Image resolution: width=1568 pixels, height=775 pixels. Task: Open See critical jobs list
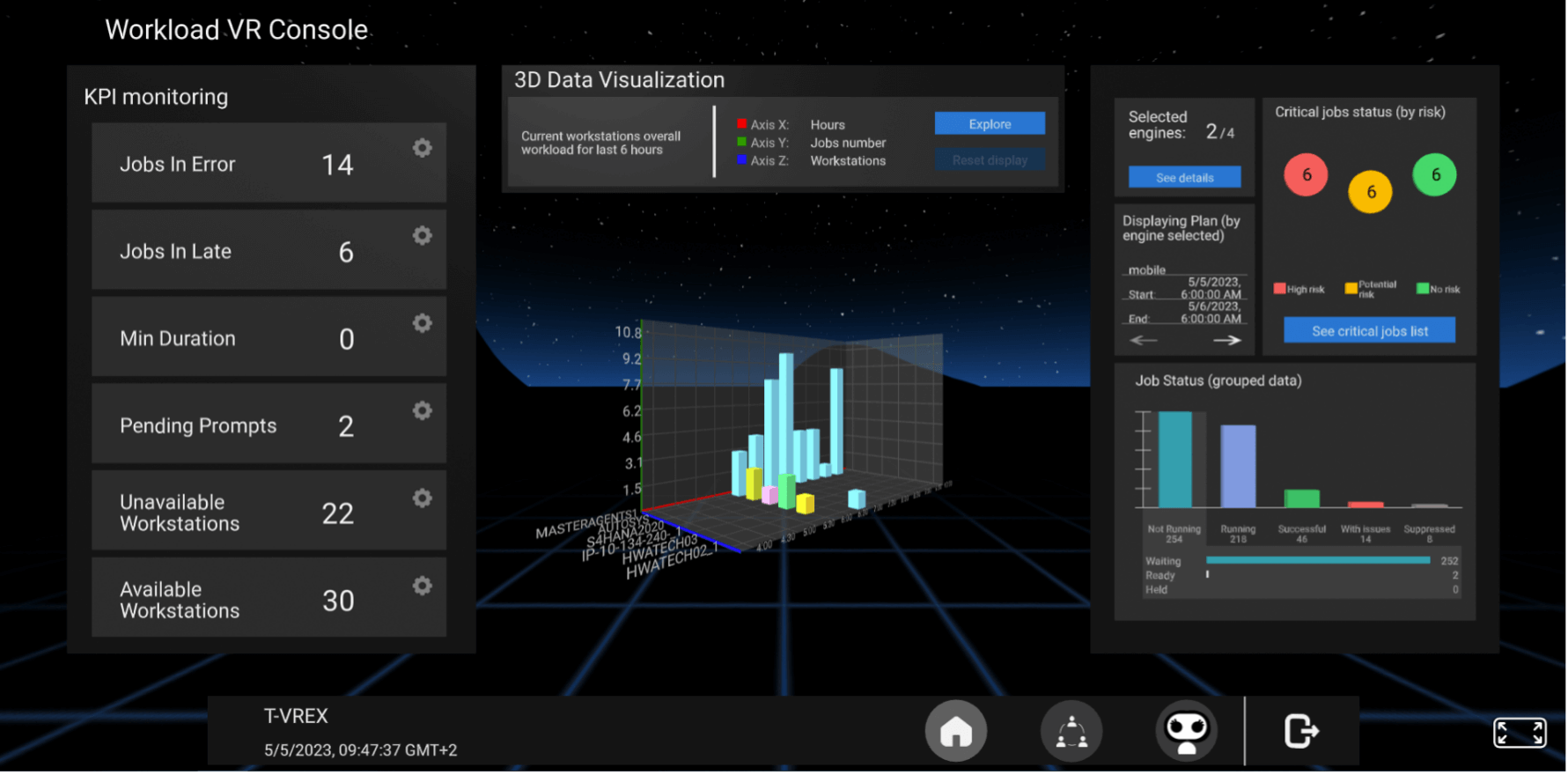click(x=1369, y=331)
